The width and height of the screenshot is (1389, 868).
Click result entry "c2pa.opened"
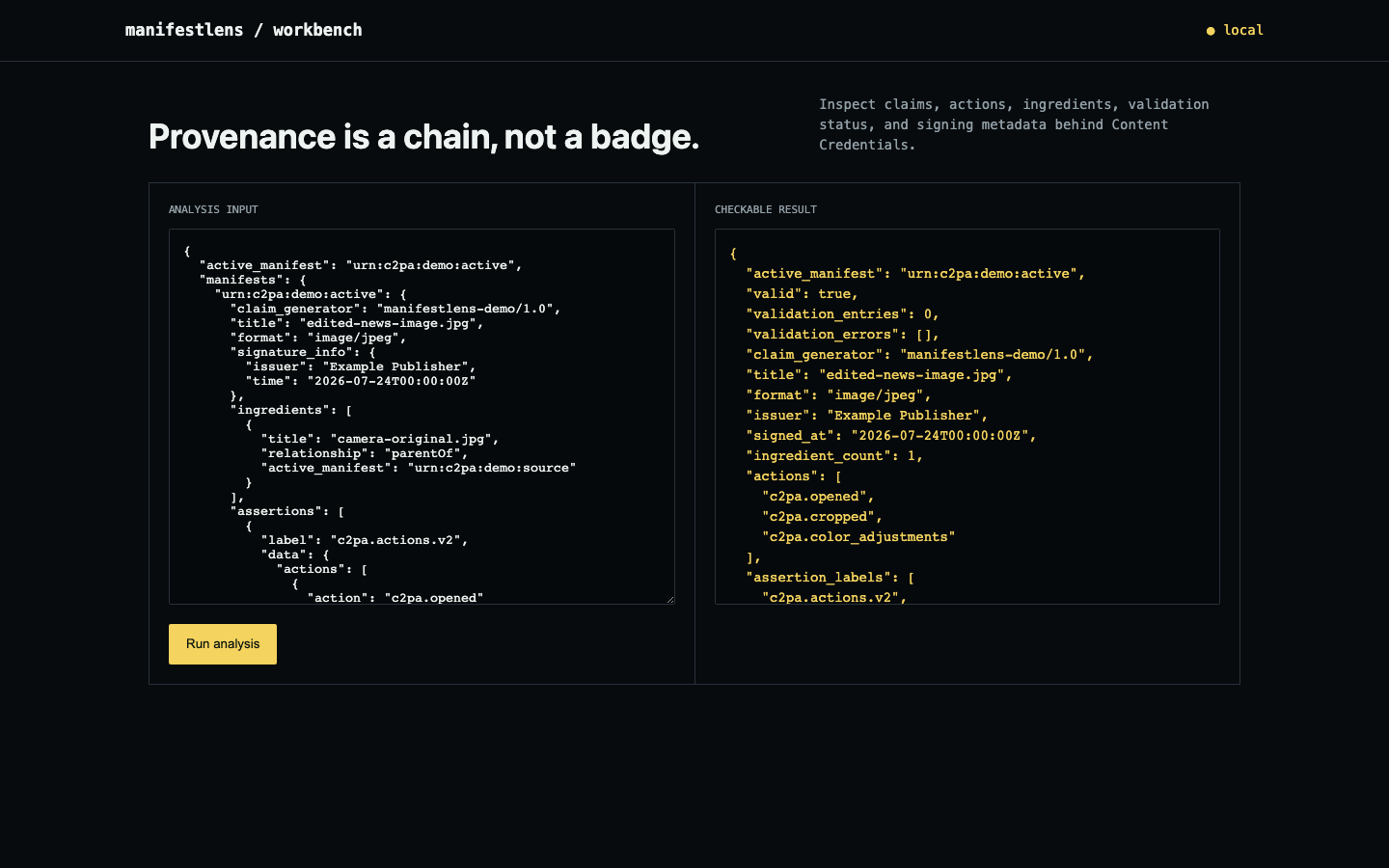[818, 497]
